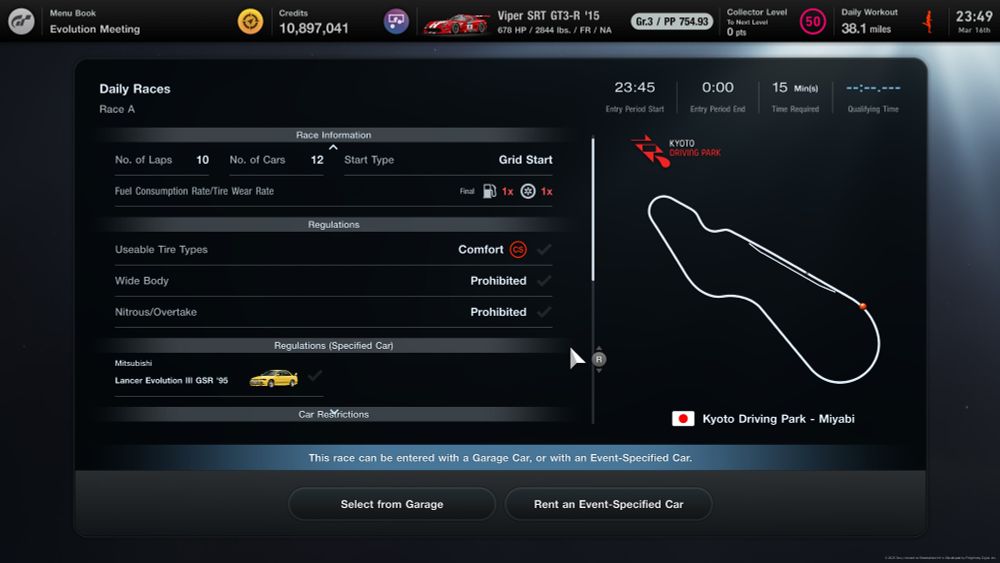Click the tire wear rate icon
This screenshot has width=1000, height=563.
coord(528,191)
